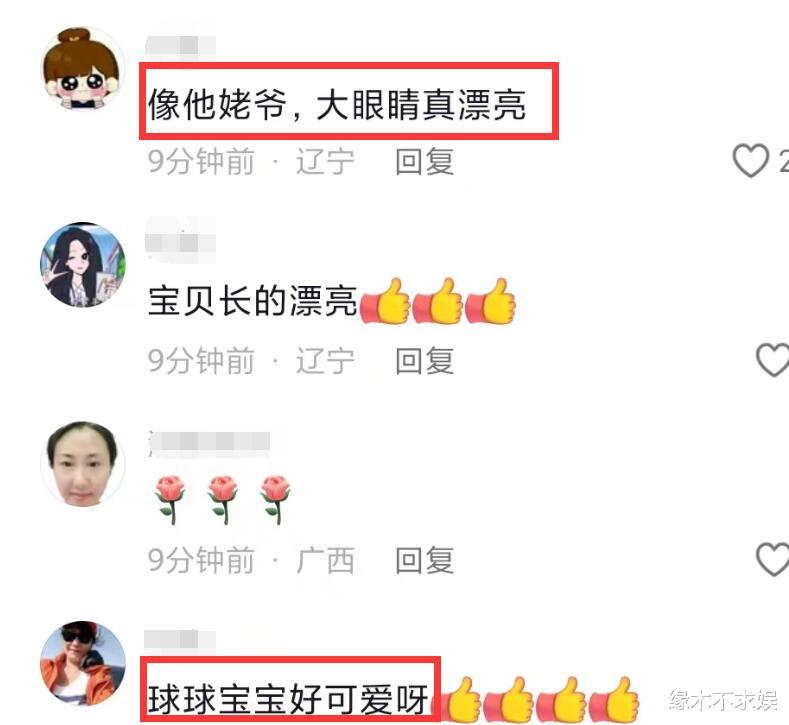
Task: Select comment text 像他姥爷，大眼睛真漂亮
Action: [337, 105]
